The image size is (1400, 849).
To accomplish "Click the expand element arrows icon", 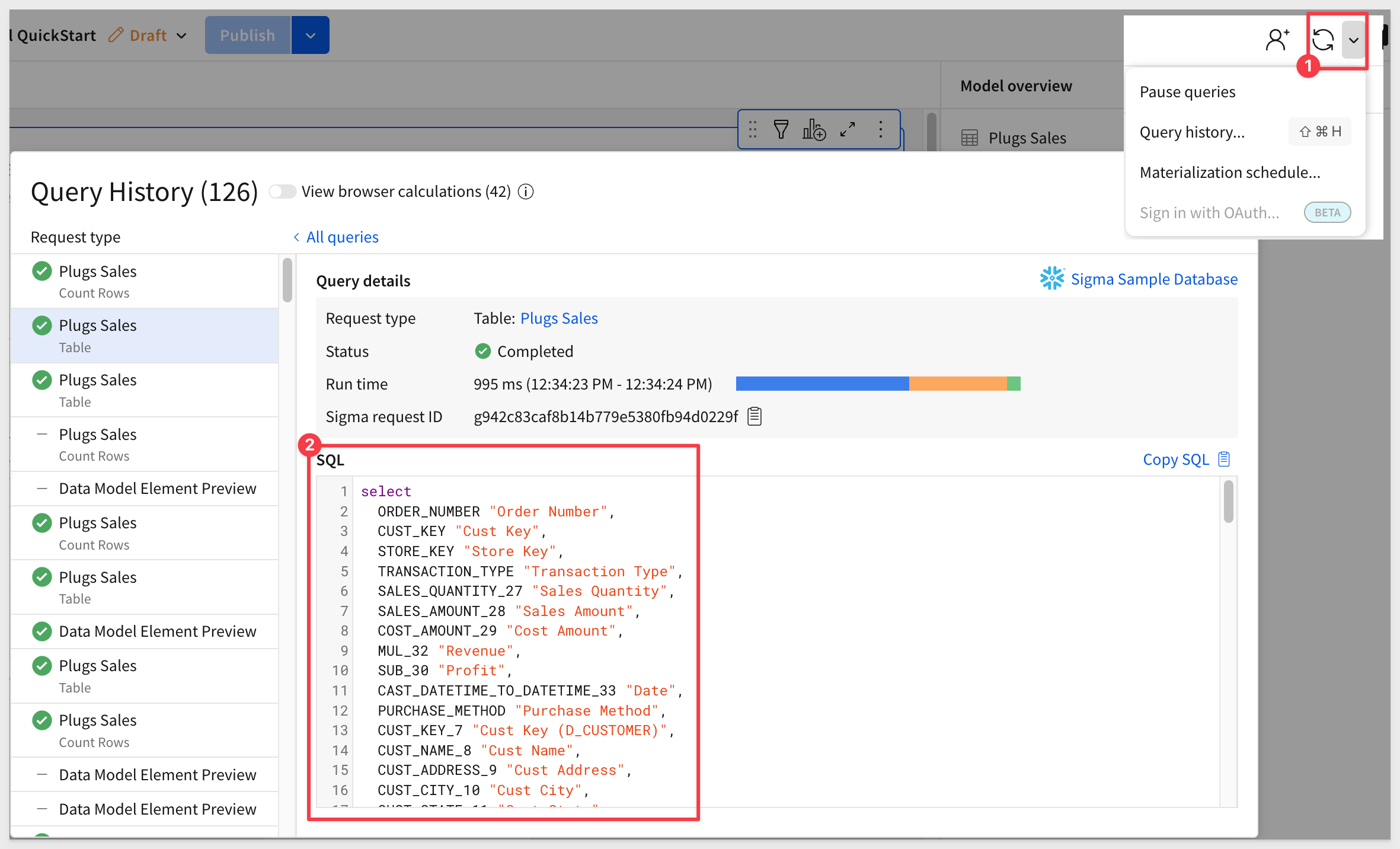I will [848, 129].
